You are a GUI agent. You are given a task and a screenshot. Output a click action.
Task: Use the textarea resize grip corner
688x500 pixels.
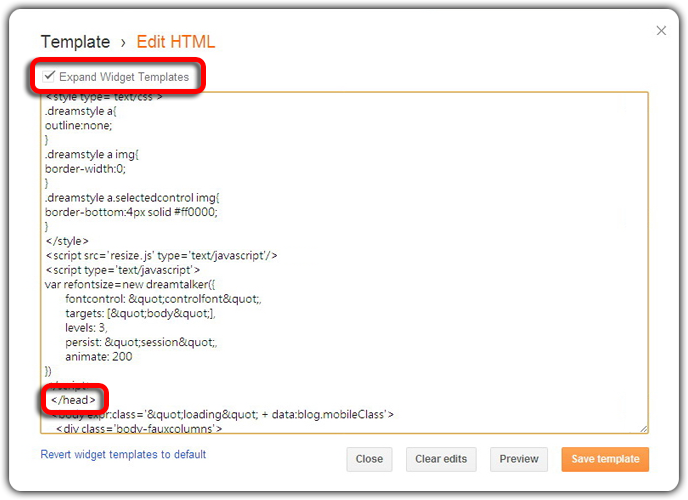[643, 429]
